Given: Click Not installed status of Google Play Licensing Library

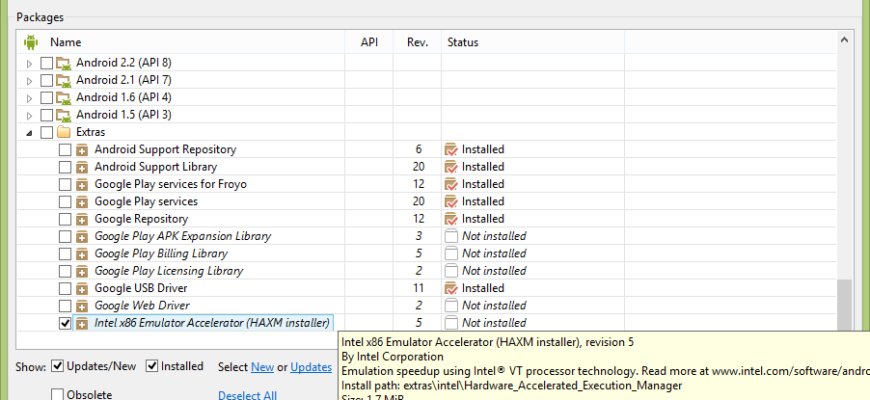Looking at the screenshot, I should [x=494, y=271].
